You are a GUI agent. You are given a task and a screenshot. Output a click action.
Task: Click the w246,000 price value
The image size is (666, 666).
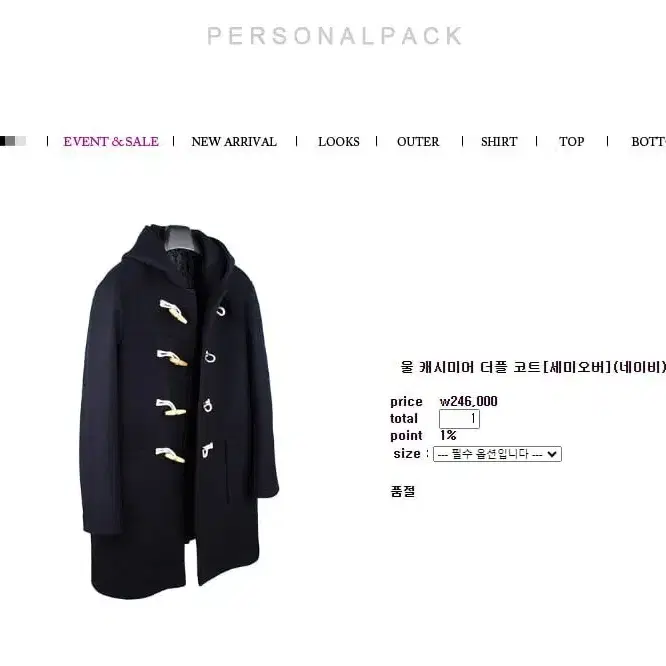tap(468, 401)
